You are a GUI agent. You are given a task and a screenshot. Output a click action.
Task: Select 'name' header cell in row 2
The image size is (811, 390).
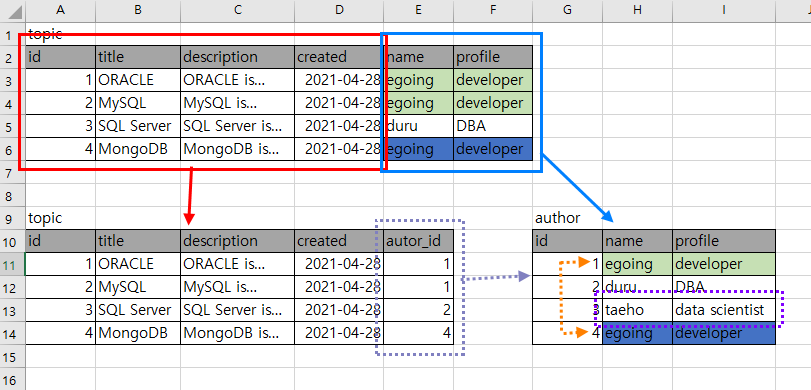click(418, 57)
